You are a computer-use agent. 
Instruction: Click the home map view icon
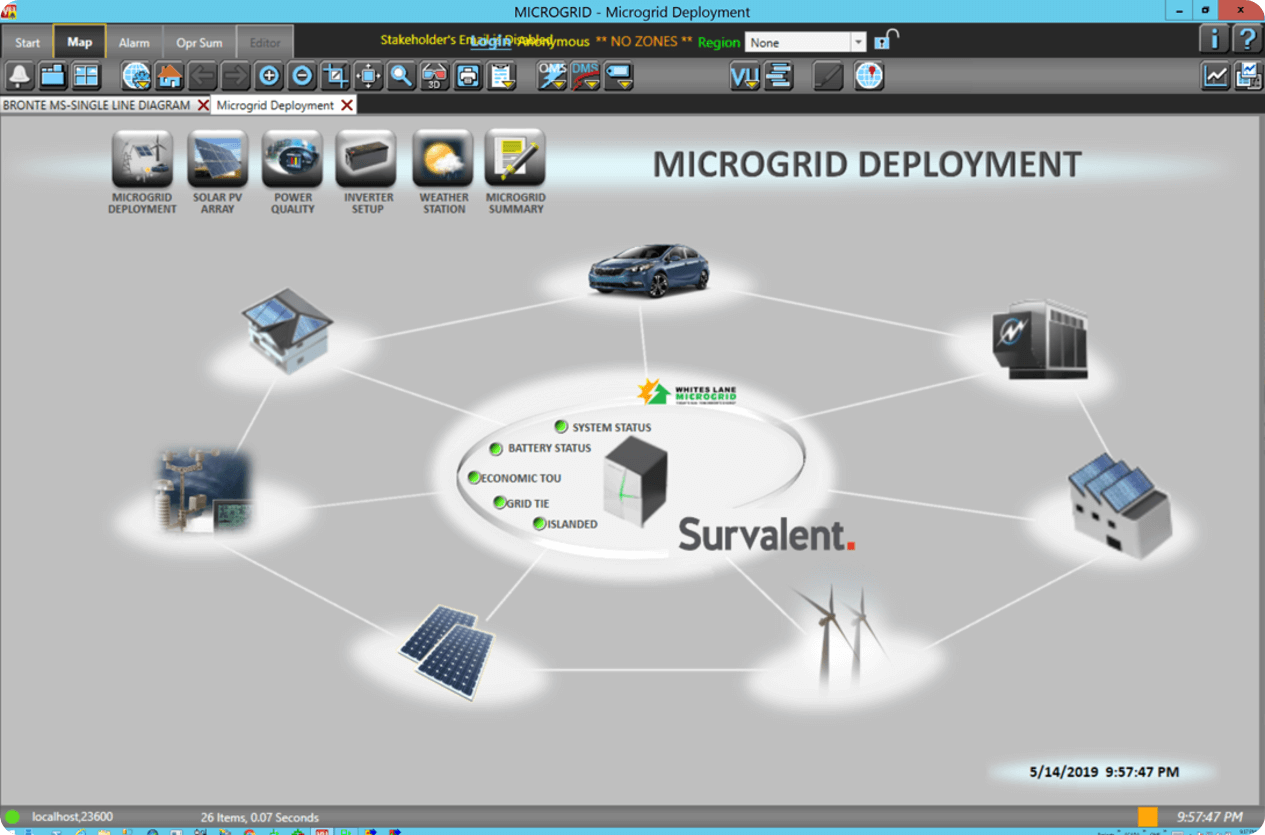coord(169,76)
